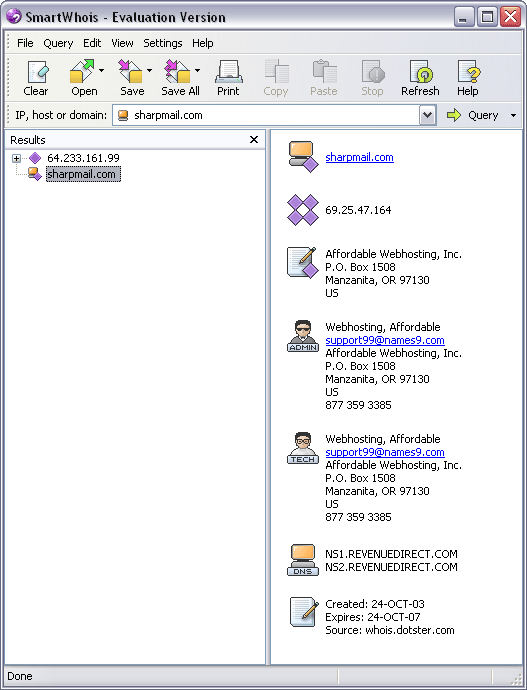This screenshot has width=527, height=690.
Task: Click the Help question-mark toolbar icon
Action: [469, 72]
